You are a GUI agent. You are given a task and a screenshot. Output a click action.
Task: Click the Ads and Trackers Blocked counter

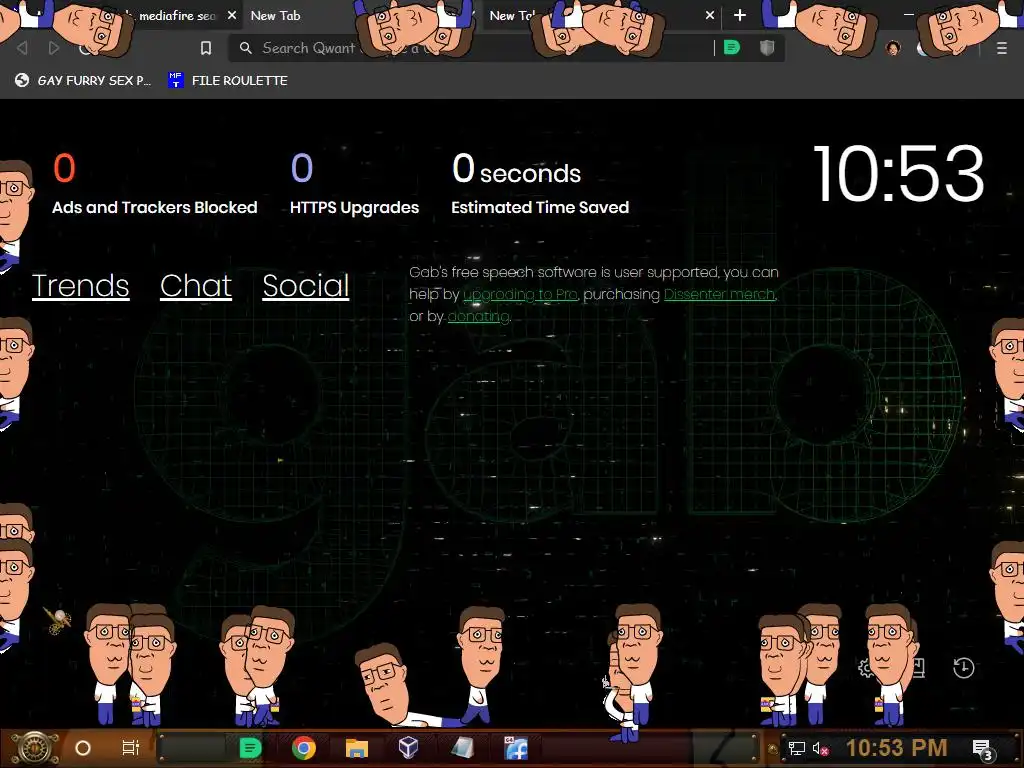tap(154, 184)
